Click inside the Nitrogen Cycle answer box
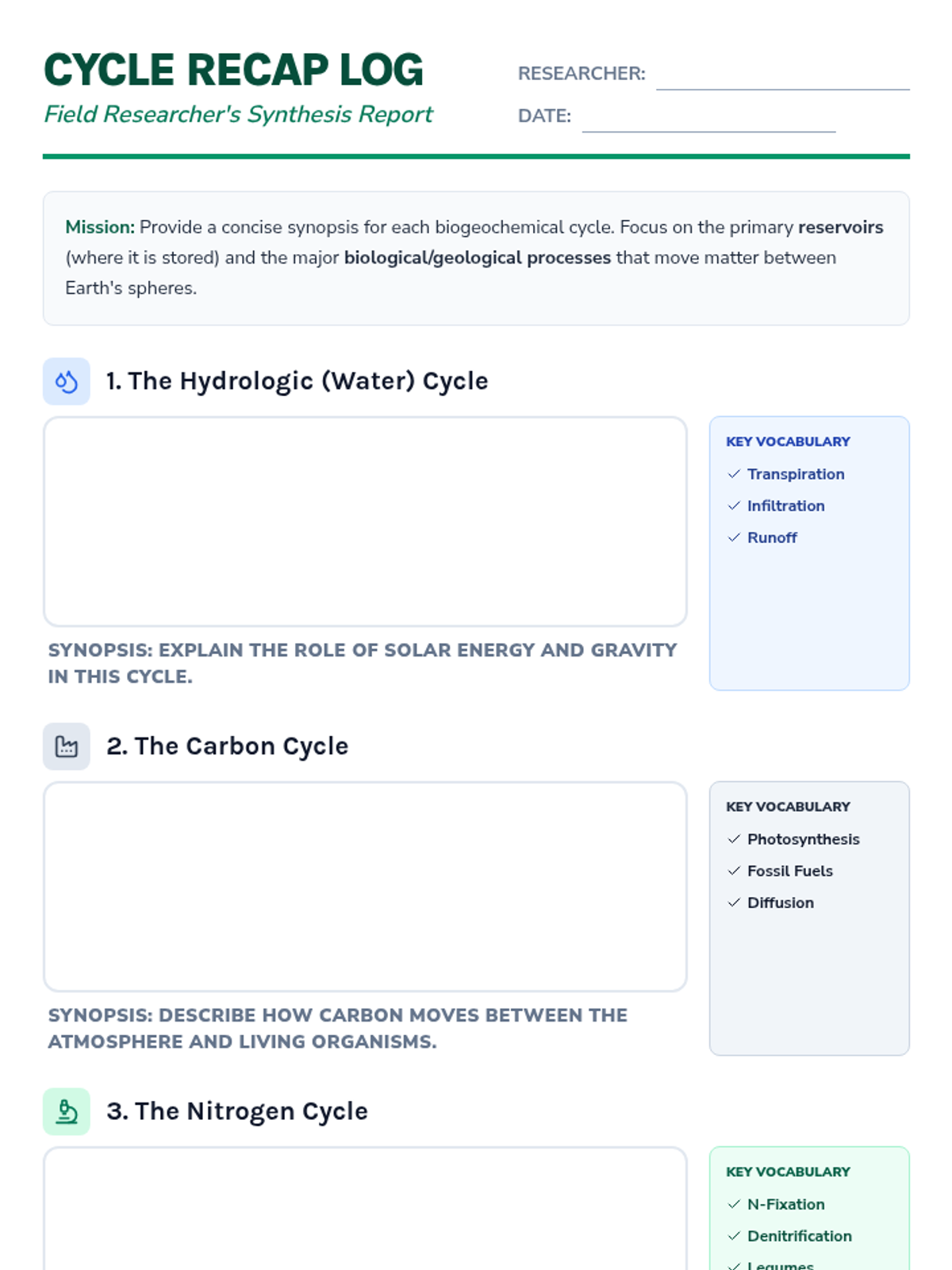This screenshot has height=1270, width=952. coord(365,1210)
